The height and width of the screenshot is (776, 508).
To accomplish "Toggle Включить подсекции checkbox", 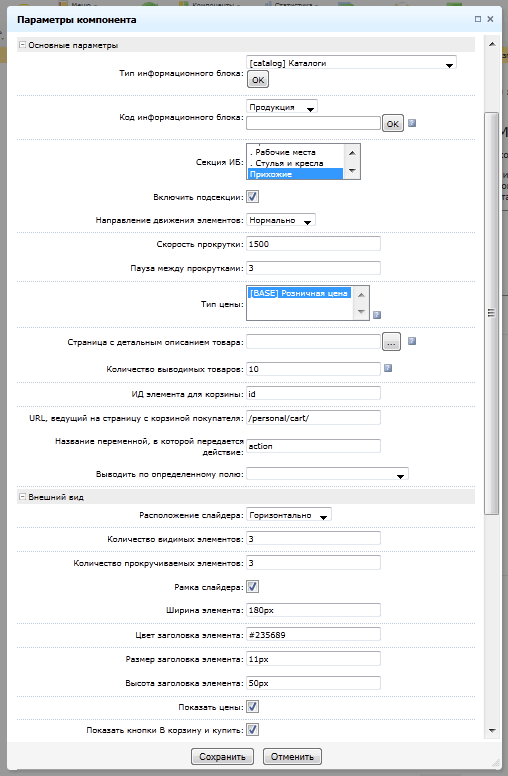I will point(253,196).
